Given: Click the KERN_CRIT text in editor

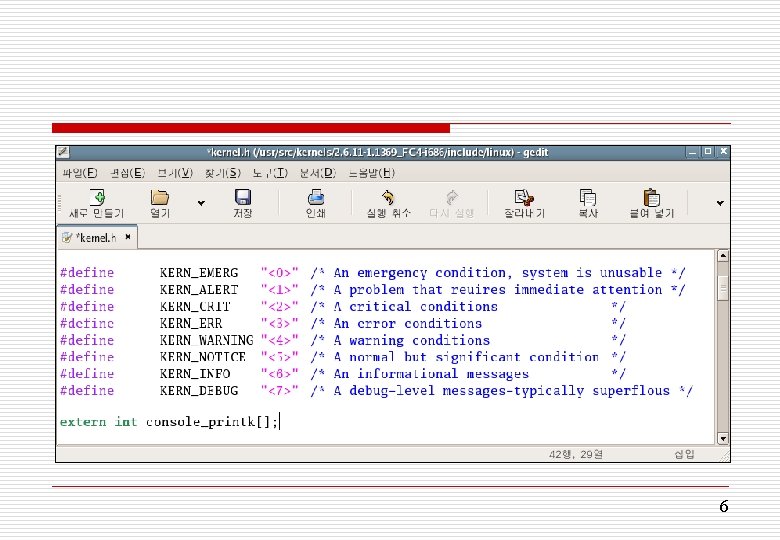Looking at the screenshot, I should (x=195, y=307).
